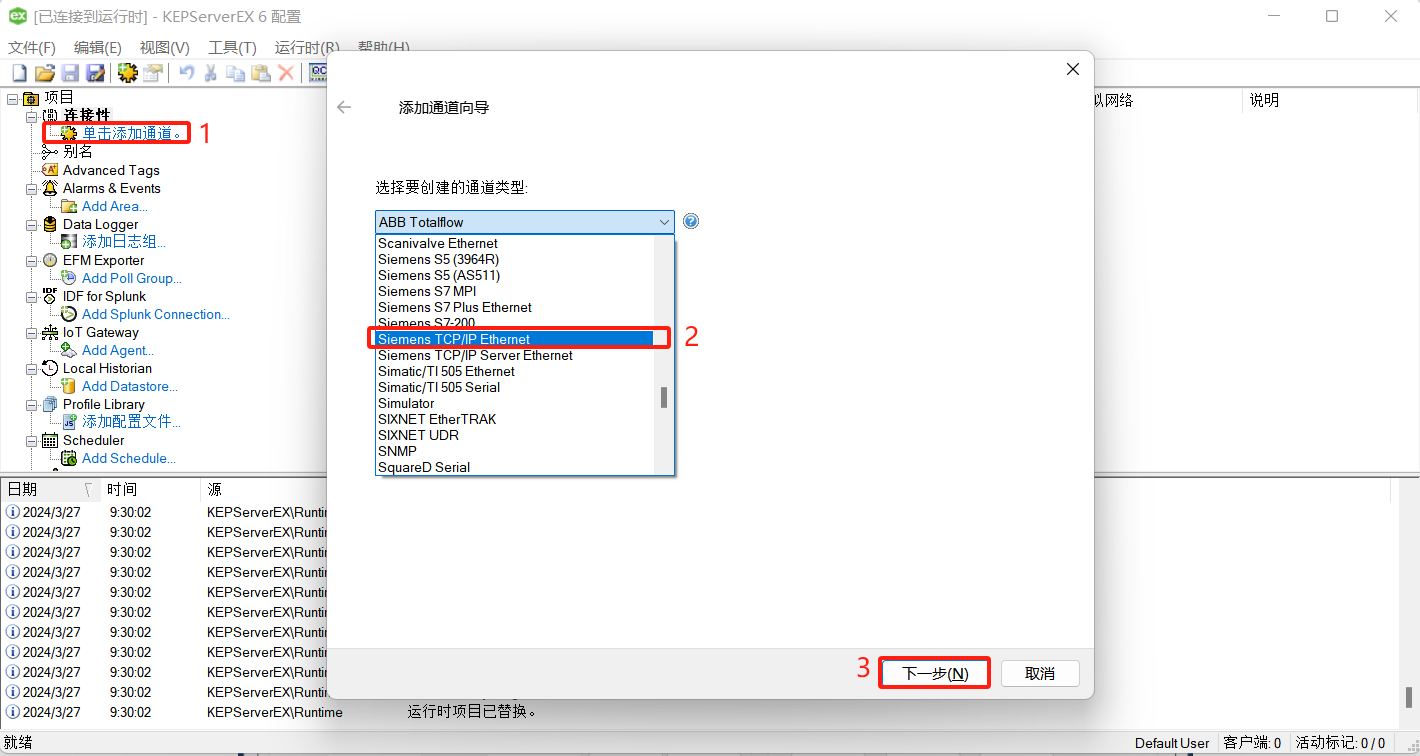
Task: Click the Add Agent... link
Action: 117,350
